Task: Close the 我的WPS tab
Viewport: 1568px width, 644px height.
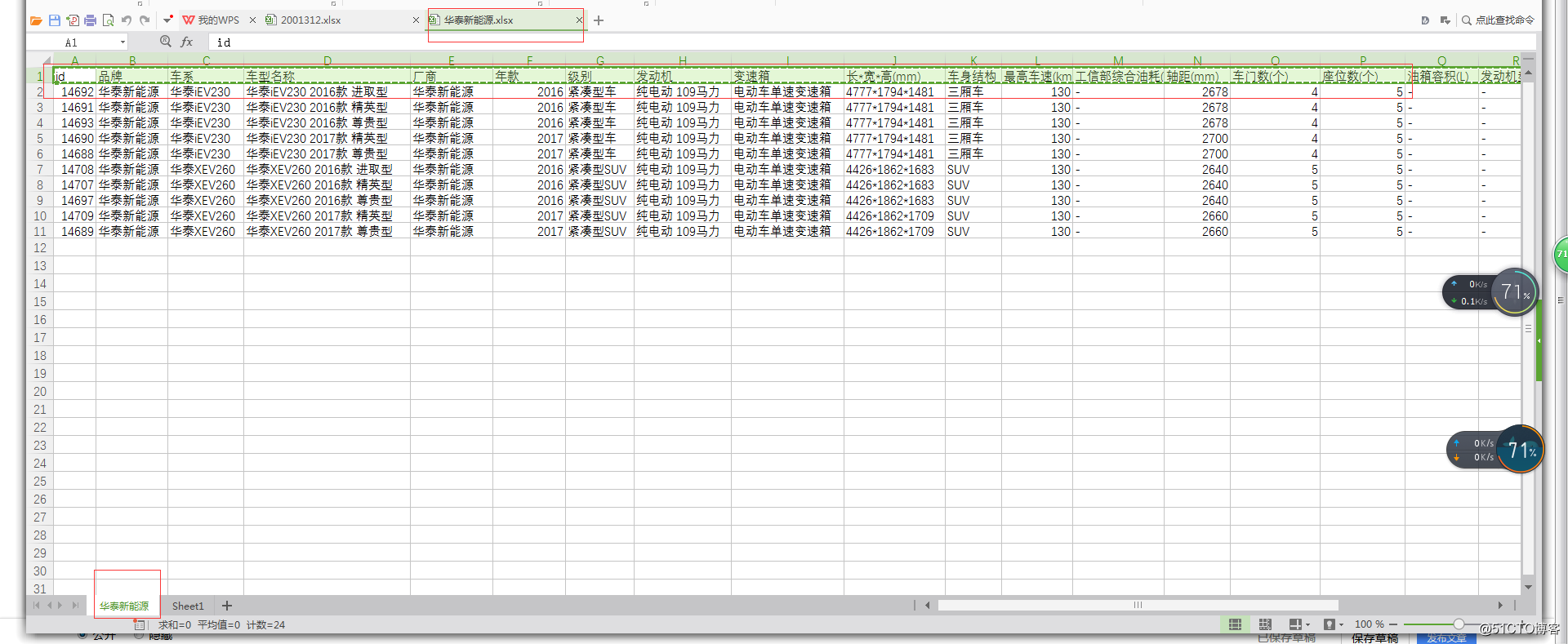Action: pyautogui.click(x=252, y=20)
